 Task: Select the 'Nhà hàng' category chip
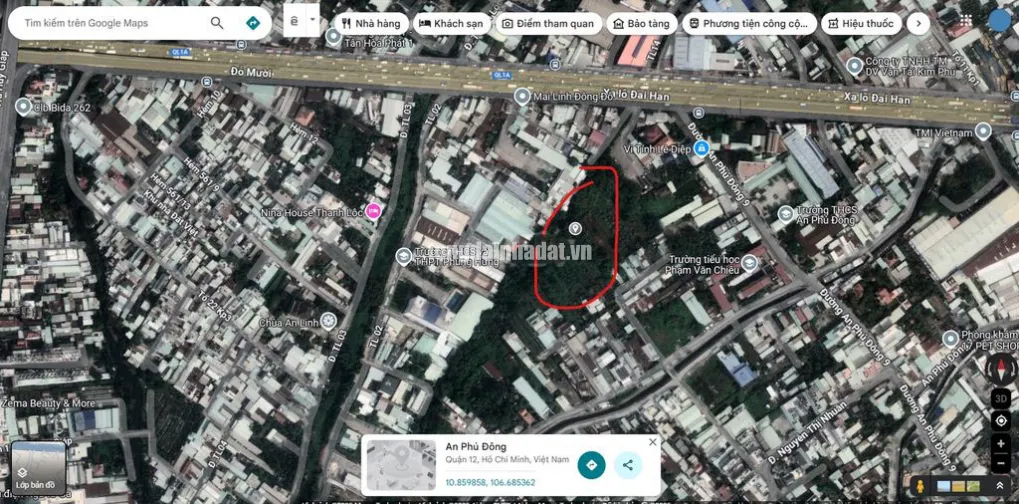(371, 23)
